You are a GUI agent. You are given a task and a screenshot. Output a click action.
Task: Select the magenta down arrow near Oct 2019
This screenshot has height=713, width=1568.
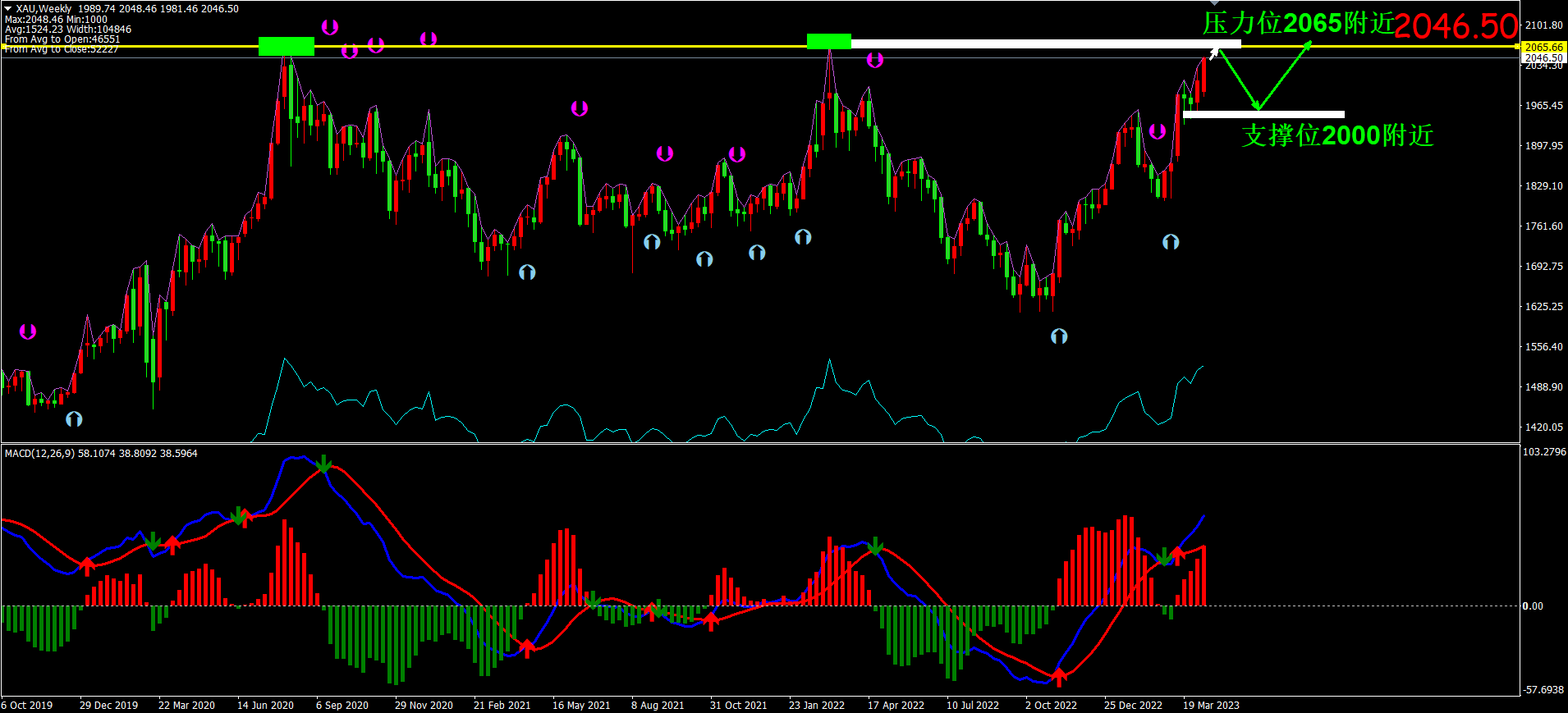click(28, 331)
